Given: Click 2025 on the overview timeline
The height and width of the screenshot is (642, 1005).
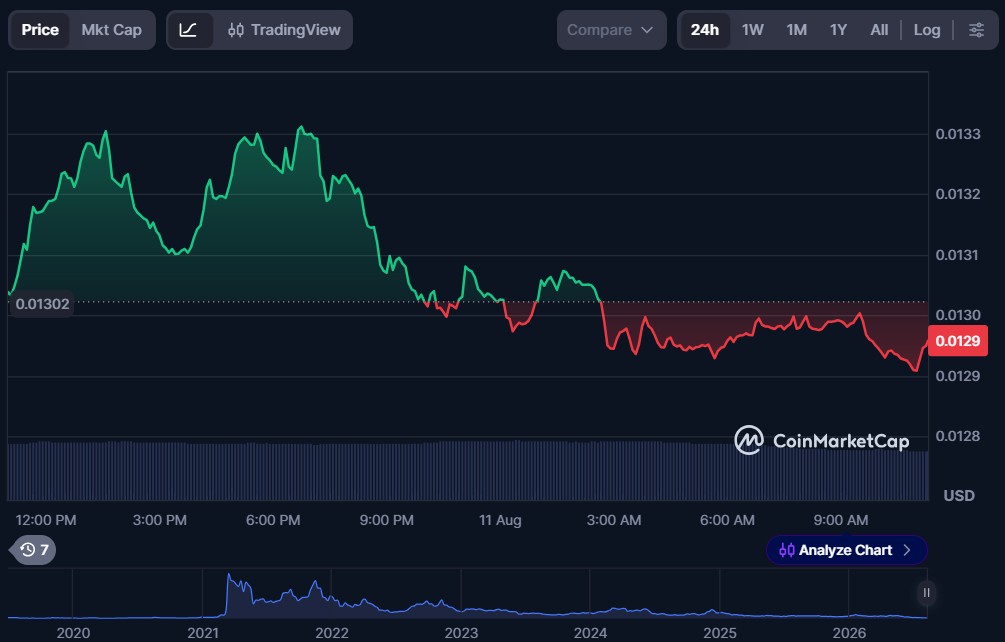Looking at the screenshot, I should (720, 633).
